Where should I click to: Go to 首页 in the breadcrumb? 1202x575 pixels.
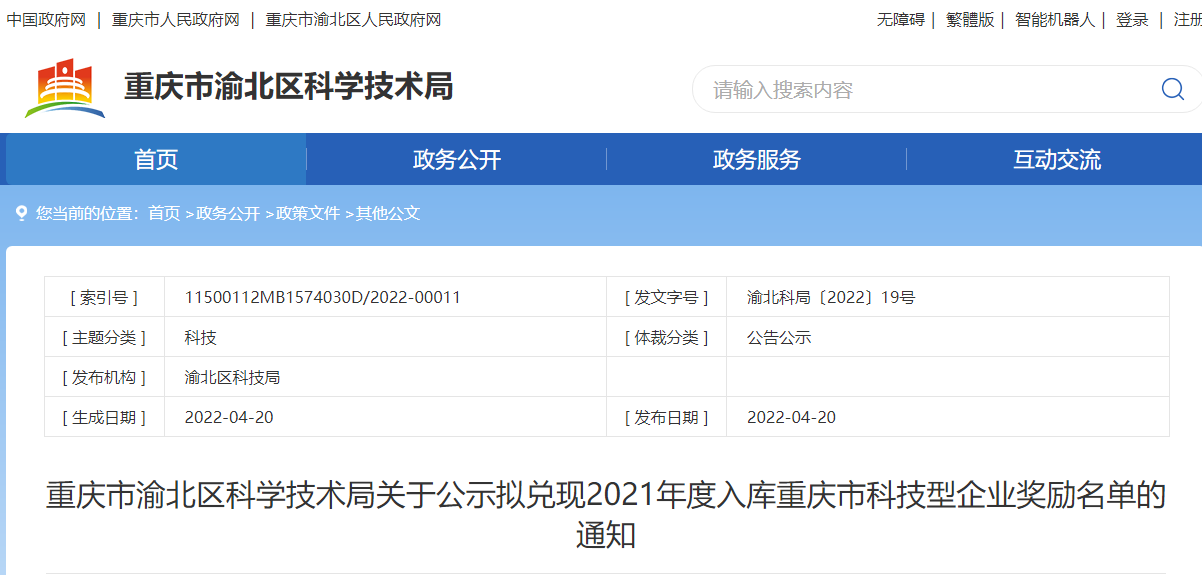[164, 213]
